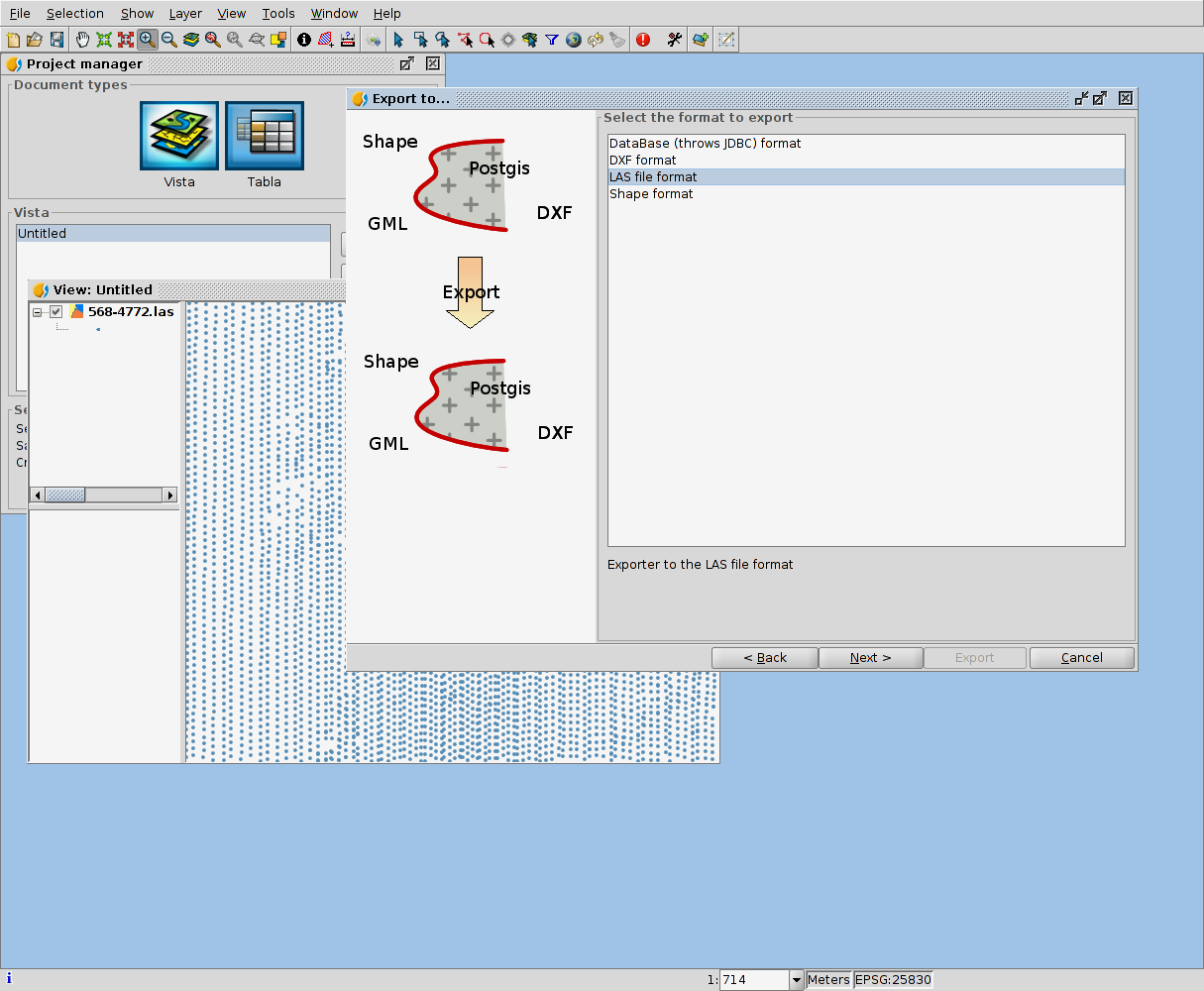This screenshot has height=991, width=1204.
Task: Open the Layer menu
Action: click(x=185, y=13)
